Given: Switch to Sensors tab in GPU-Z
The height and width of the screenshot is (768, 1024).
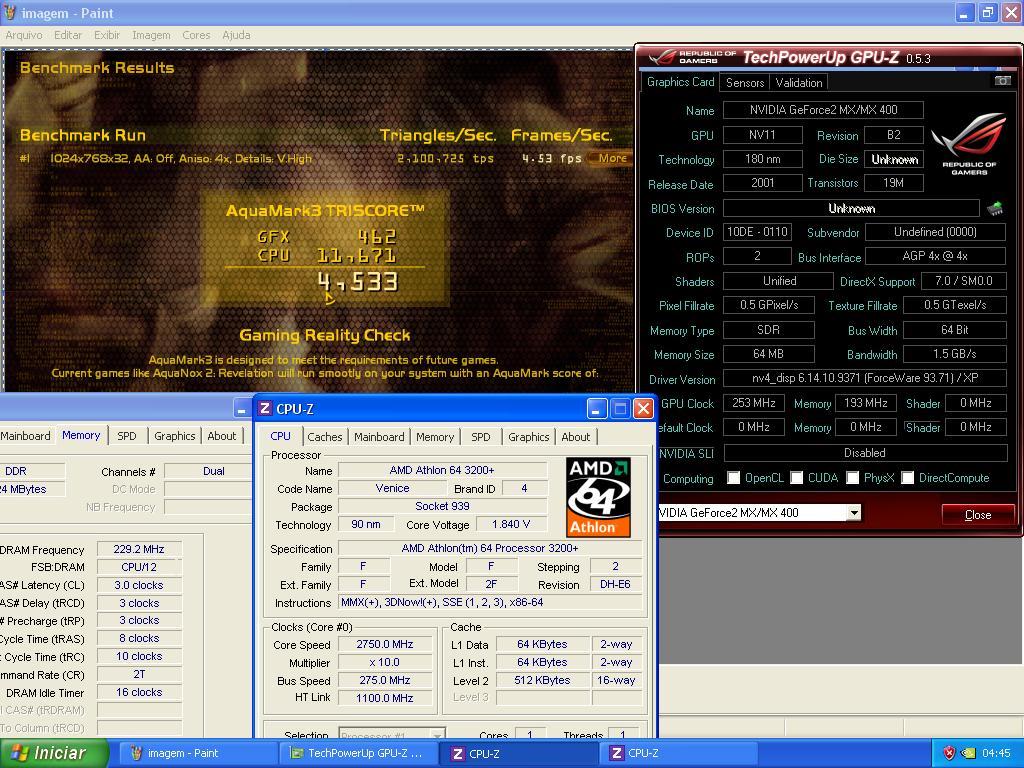Looking at the screenshot, I should pyautogui.click(x=744, y=82).
